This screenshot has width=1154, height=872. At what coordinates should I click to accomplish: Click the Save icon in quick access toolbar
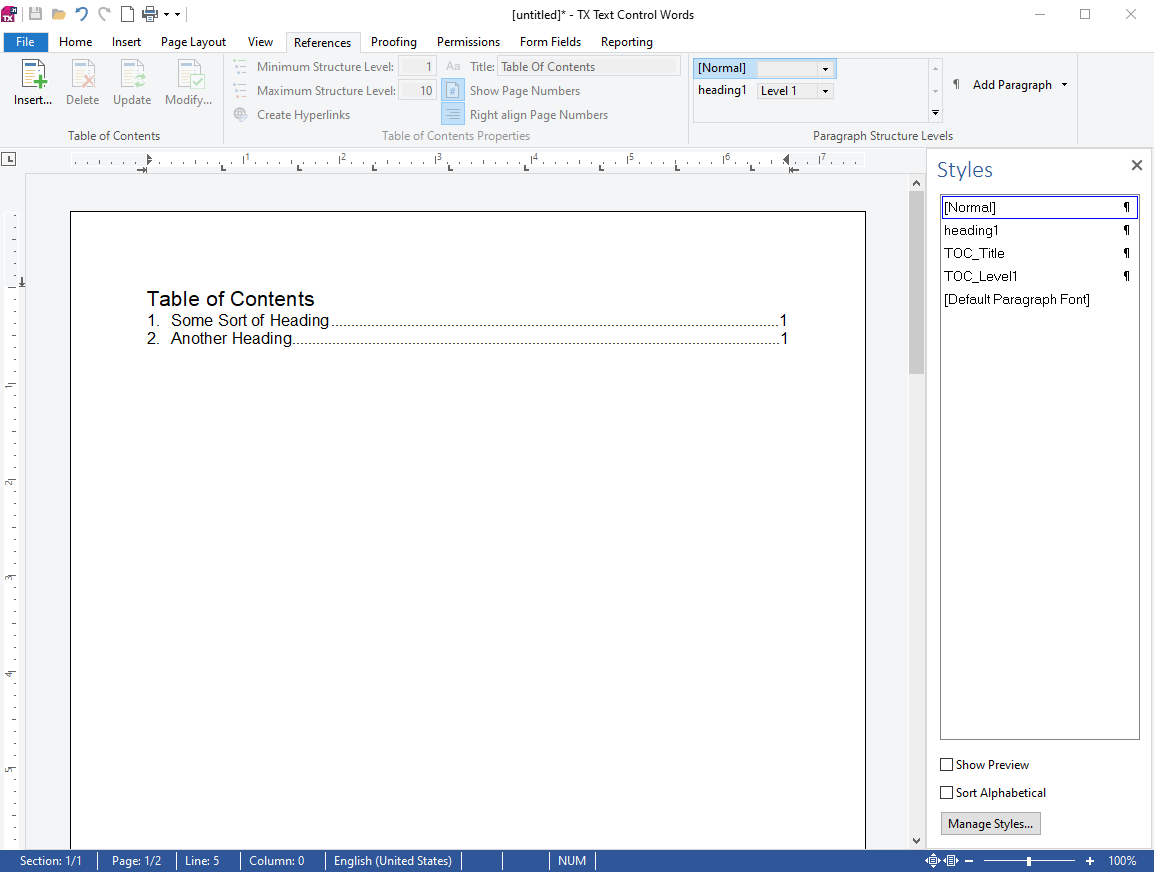[35, 14]
